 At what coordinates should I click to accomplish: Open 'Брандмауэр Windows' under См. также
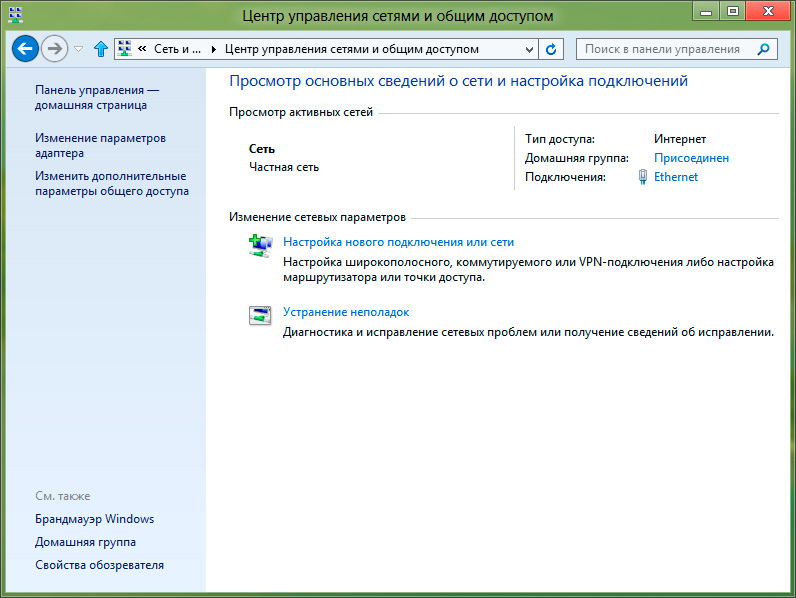pyautogui.click(x=94, y=519)
